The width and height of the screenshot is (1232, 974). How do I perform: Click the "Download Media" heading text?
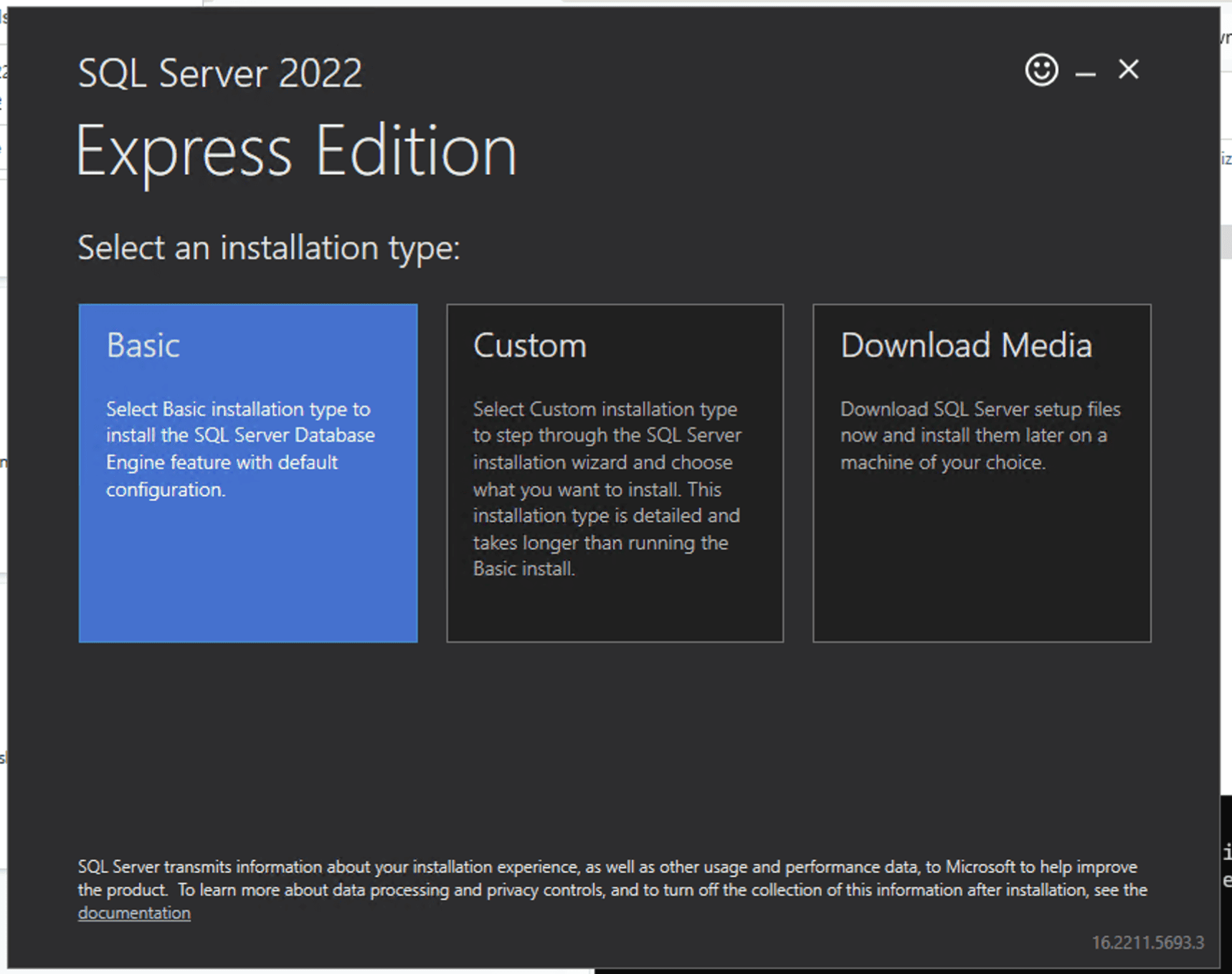965,346
